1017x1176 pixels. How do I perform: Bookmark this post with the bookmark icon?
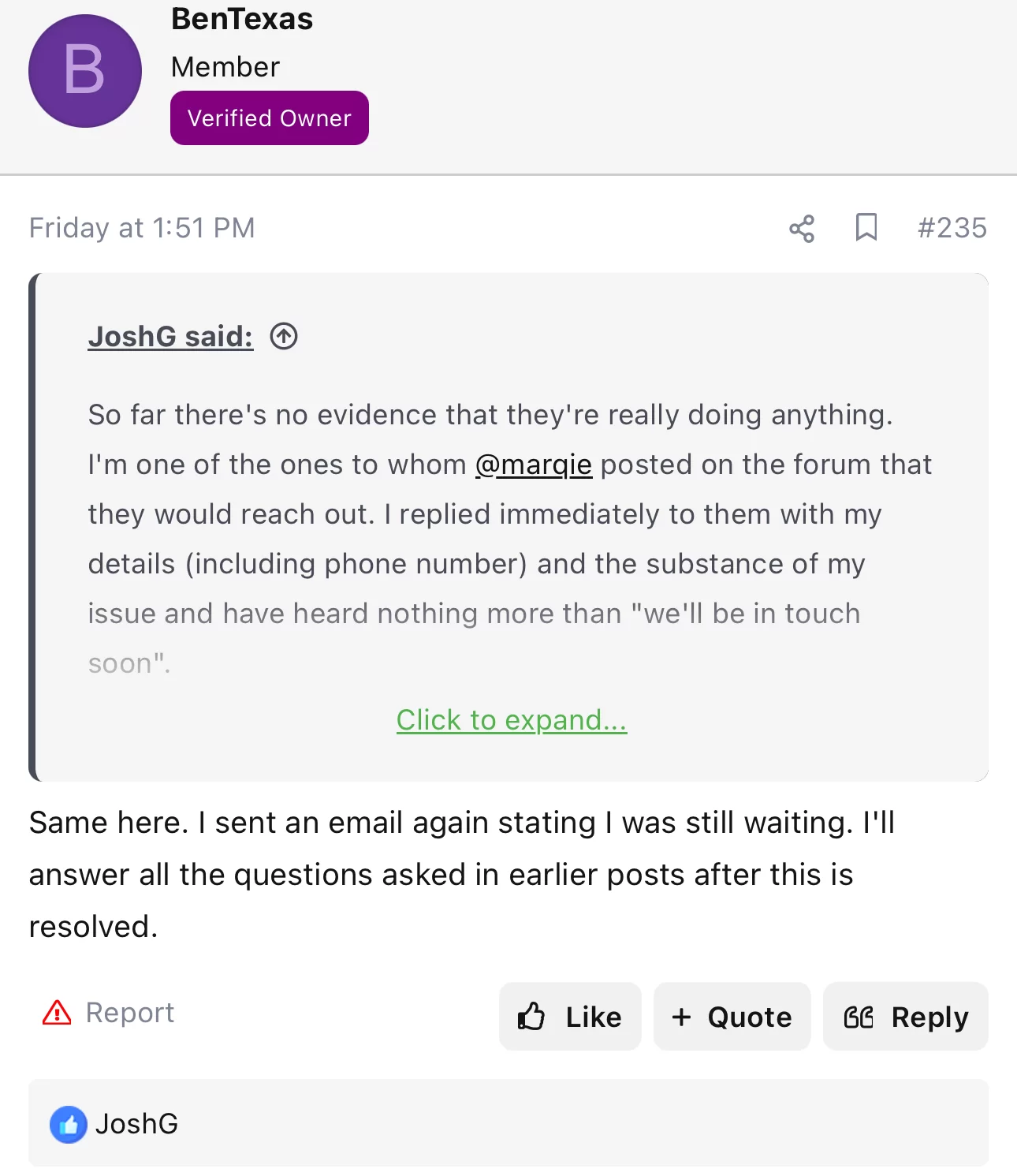pyautogui.click(x=866, y=227)
